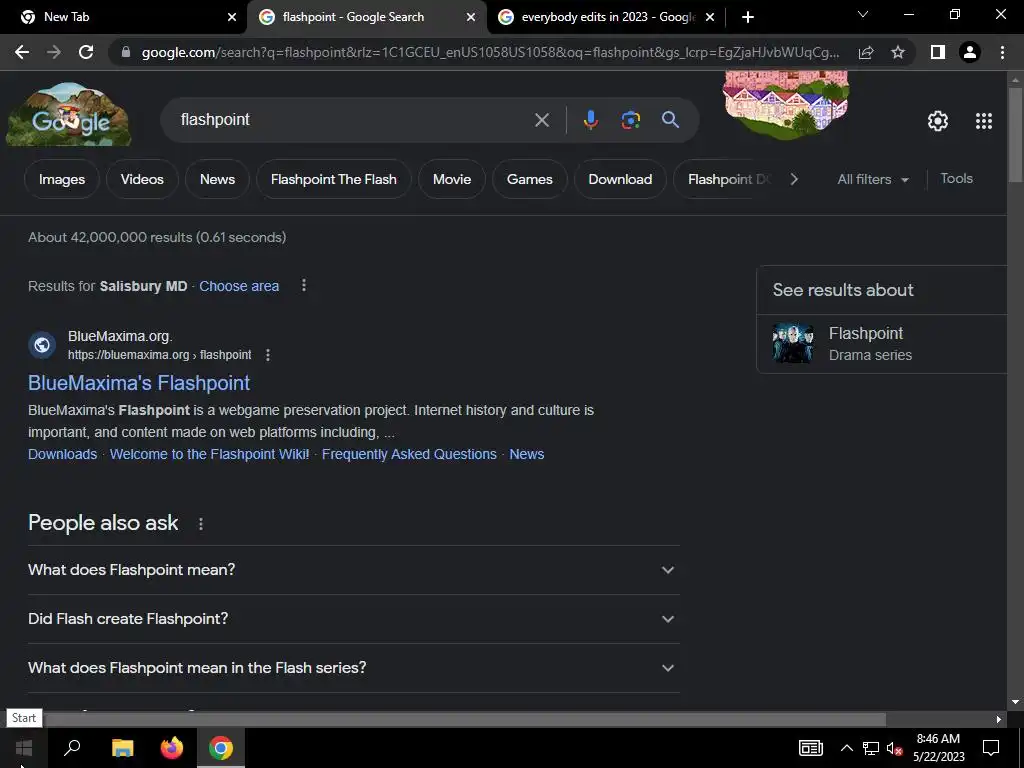Image resolution: width=1024 pixels, height=768 pixels.
Task: Open Frequently Asked Questions sitelink
Action: click(x=409, y=455)
